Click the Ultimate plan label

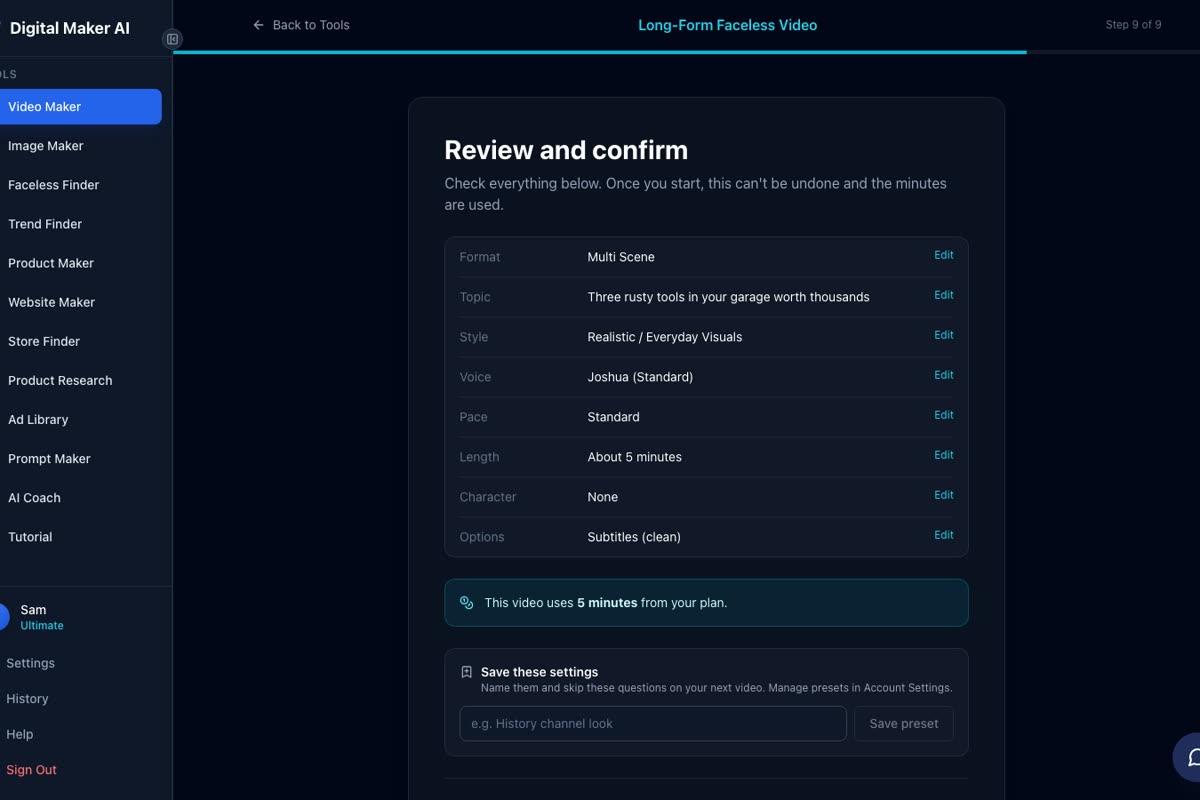(x=42, y=626)
